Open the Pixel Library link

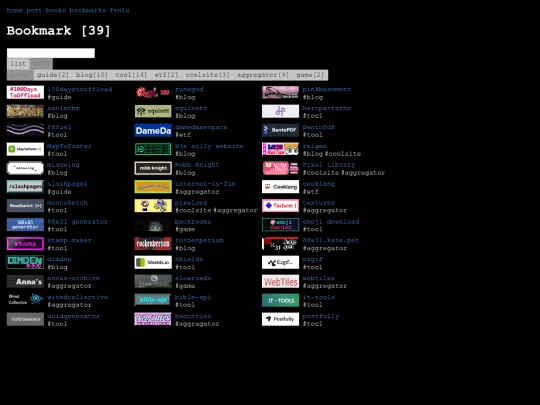(329, 165)
